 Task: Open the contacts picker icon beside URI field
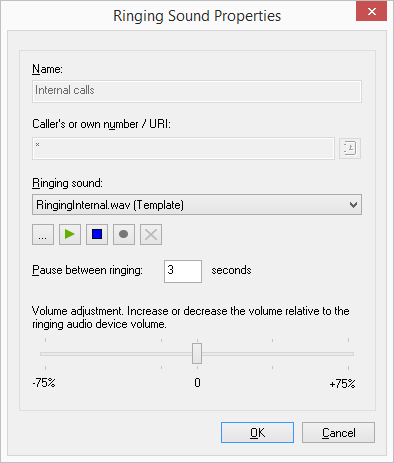[x=350, y=148]
